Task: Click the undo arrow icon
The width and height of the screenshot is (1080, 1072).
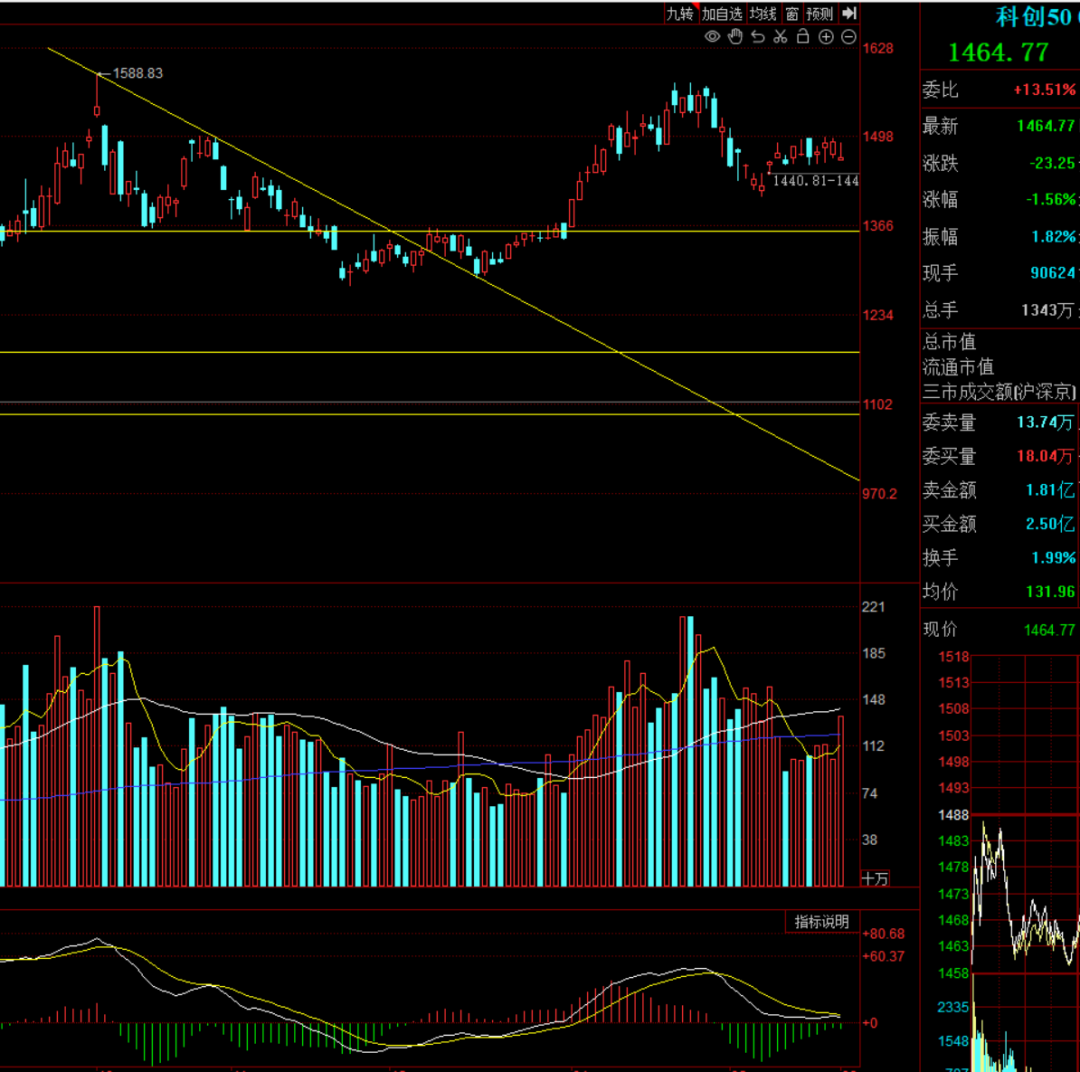Action: click(x=758, y=37)
